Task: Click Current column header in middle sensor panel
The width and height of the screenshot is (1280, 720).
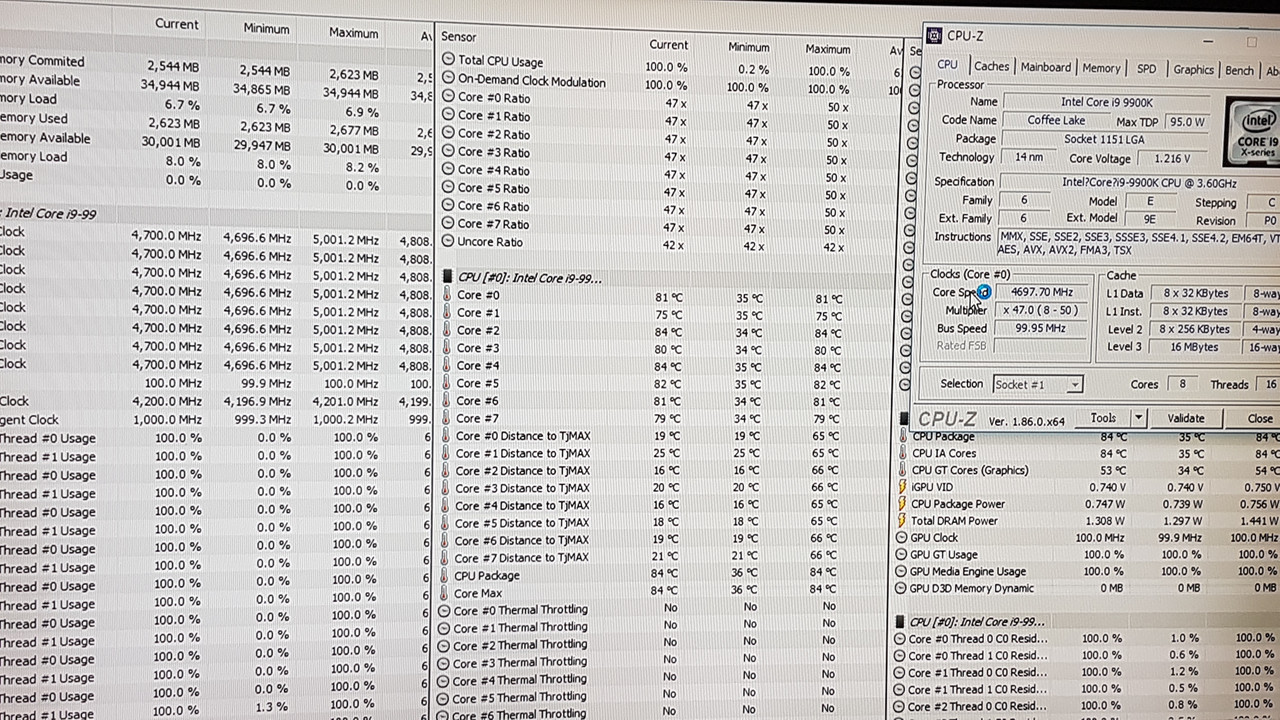Action: click(668, 45)
